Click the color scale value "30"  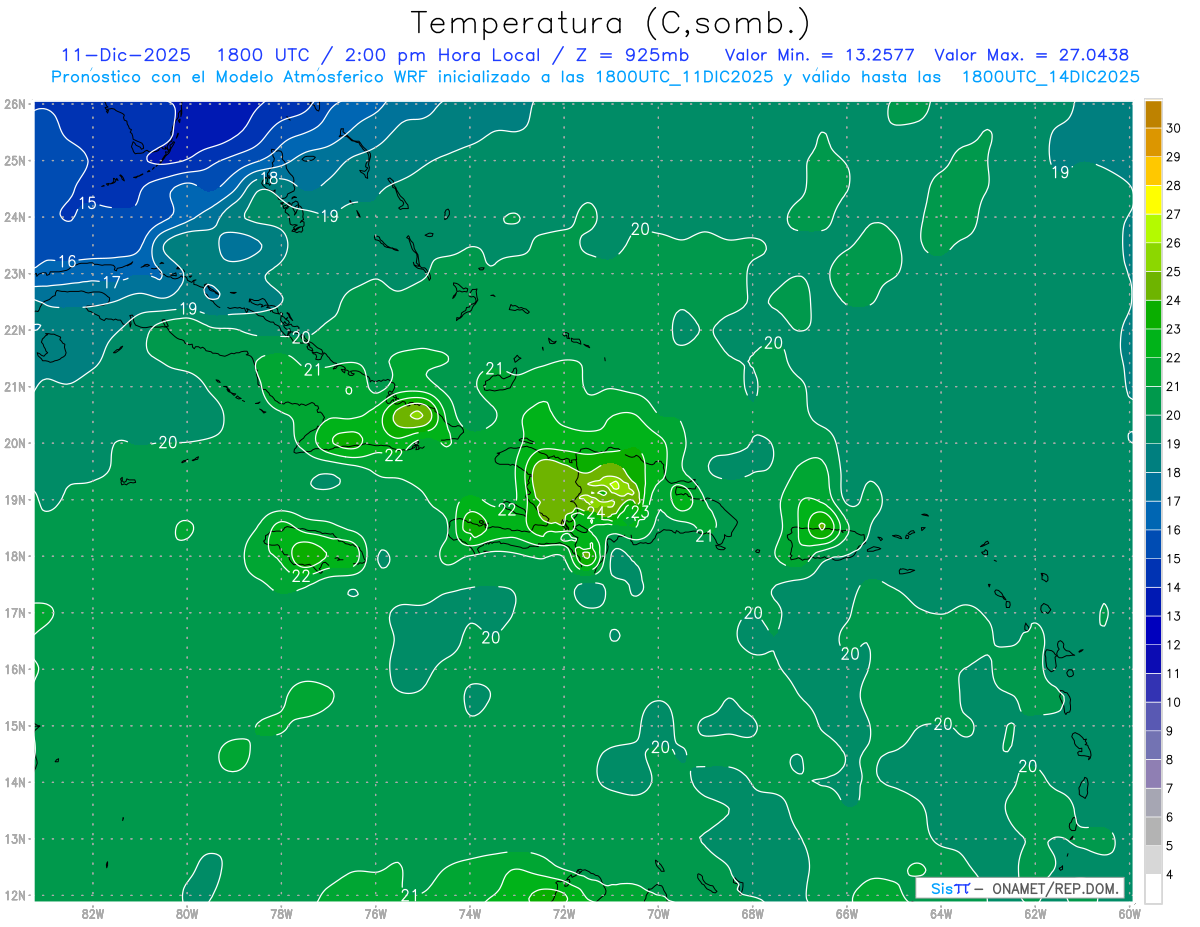click(1173, 128)
